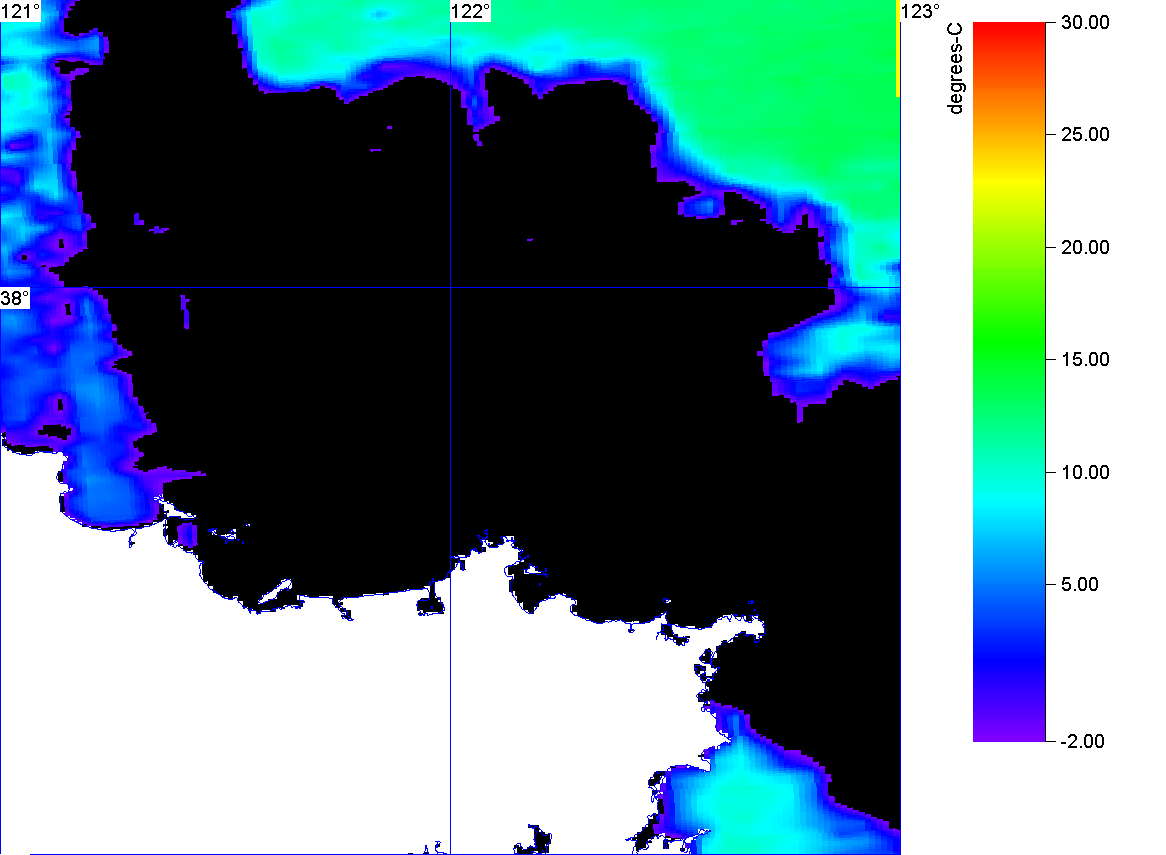
Task: Click the 122° longitude label
Action: [x=471, y=11]
